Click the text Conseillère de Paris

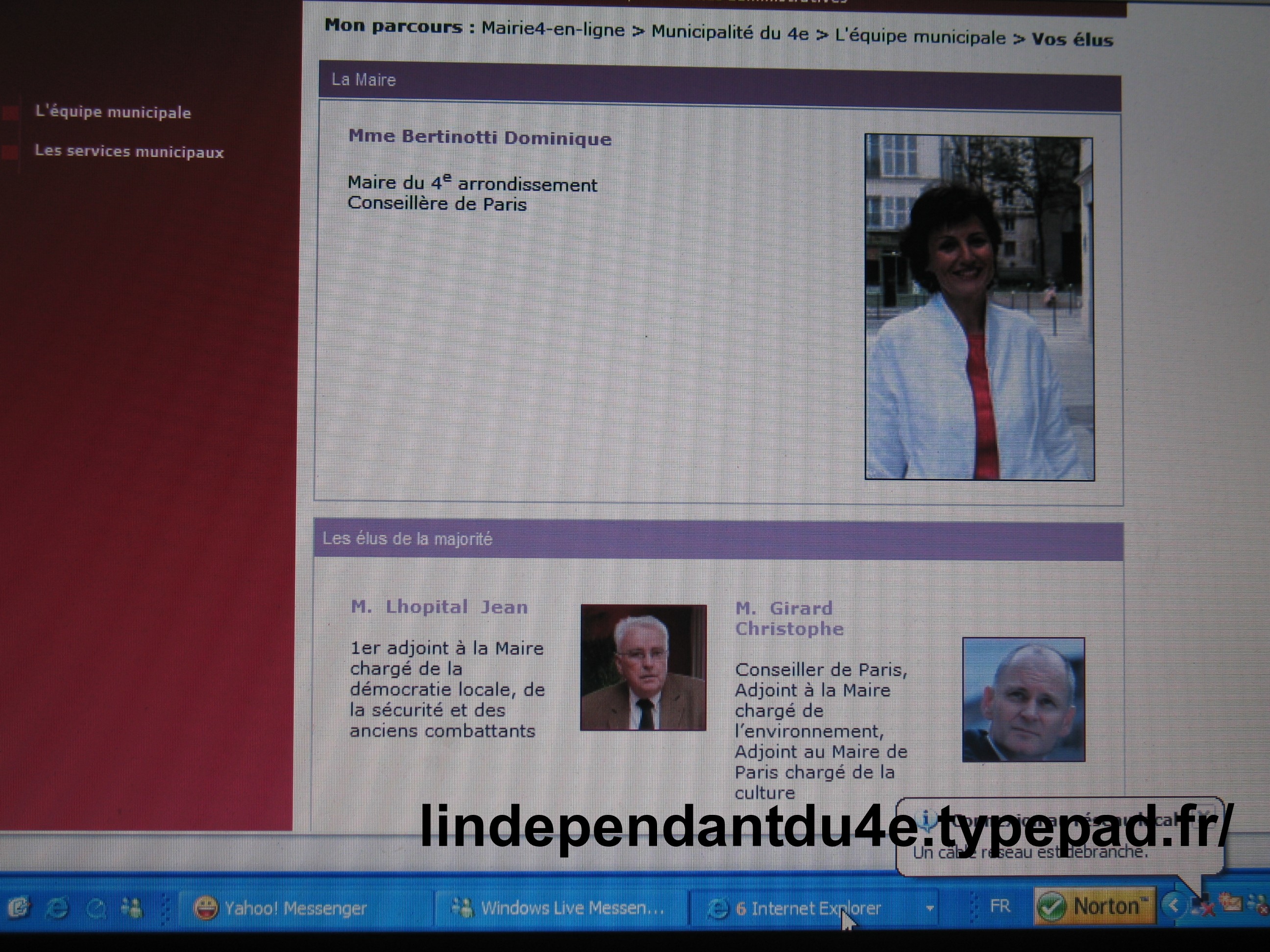click(x=437, y=204)
